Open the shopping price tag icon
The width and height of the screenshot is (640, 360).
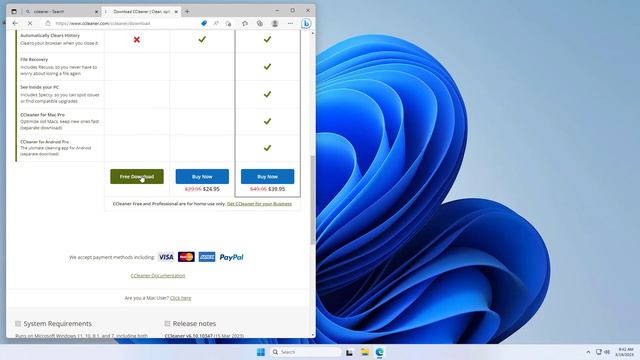[204, 23]
